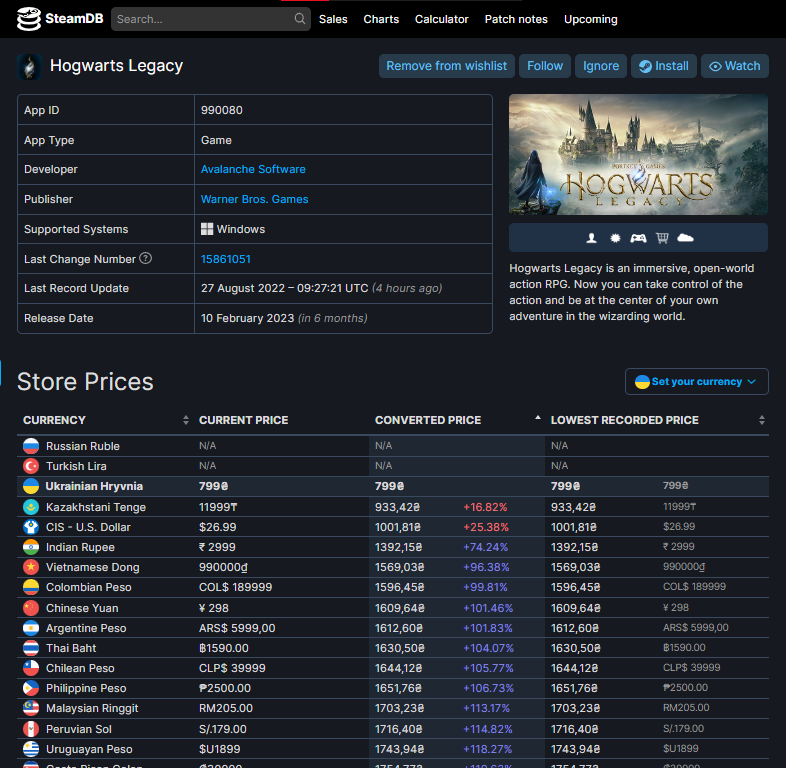Click the Turkish Lira flag icon
The image size is (786, 768).
click(x=31, y=466)
